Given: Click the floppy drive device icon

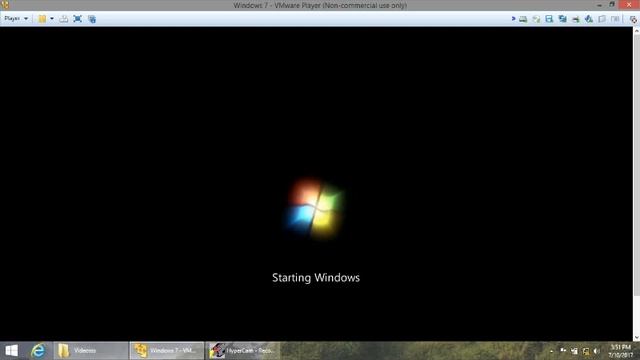Looking at the screenshot, I should pyautogui.click(x=549, y=19).
